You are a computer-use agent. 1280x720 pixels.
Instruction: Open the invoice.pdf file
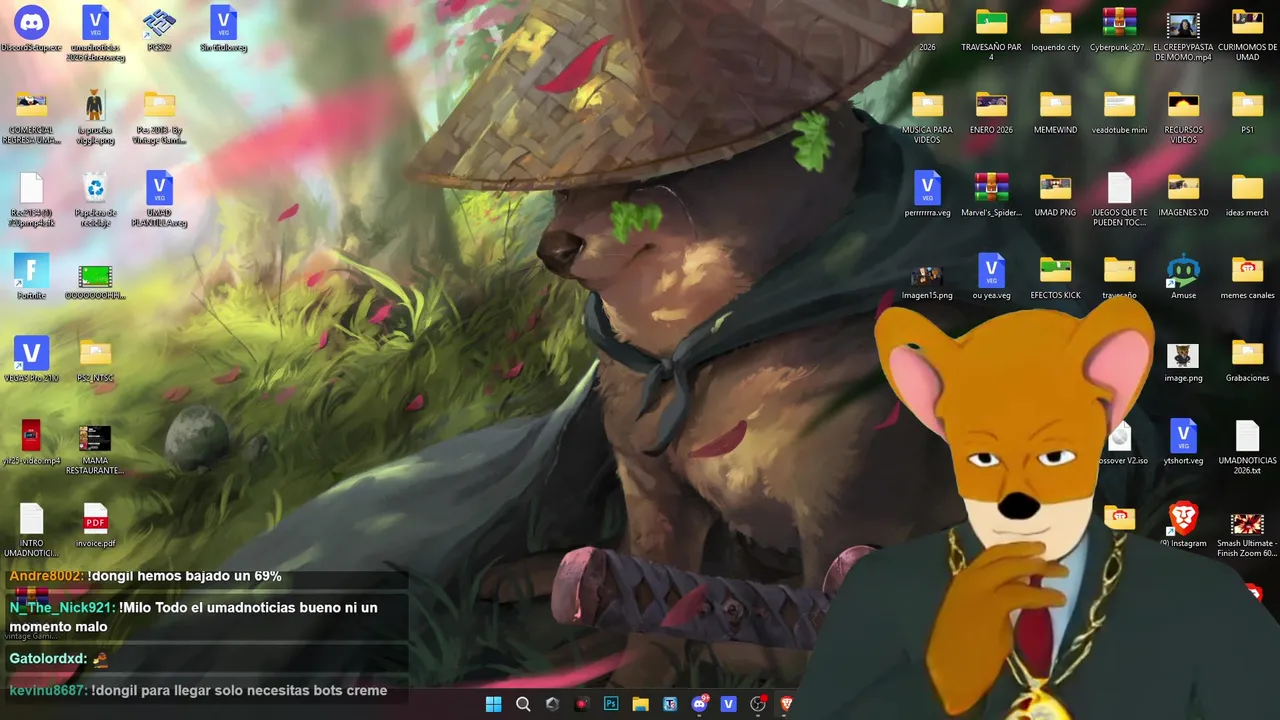(95, 525)
